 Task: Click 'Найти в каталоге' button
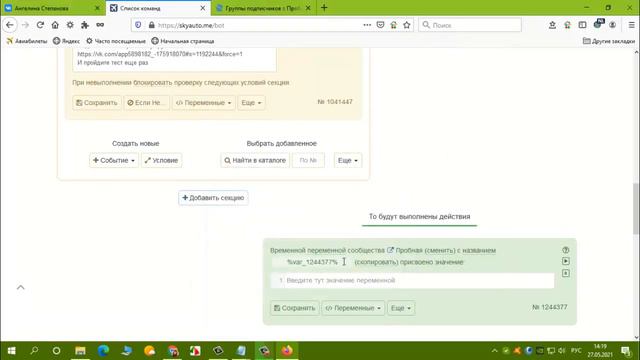point(255,160)
